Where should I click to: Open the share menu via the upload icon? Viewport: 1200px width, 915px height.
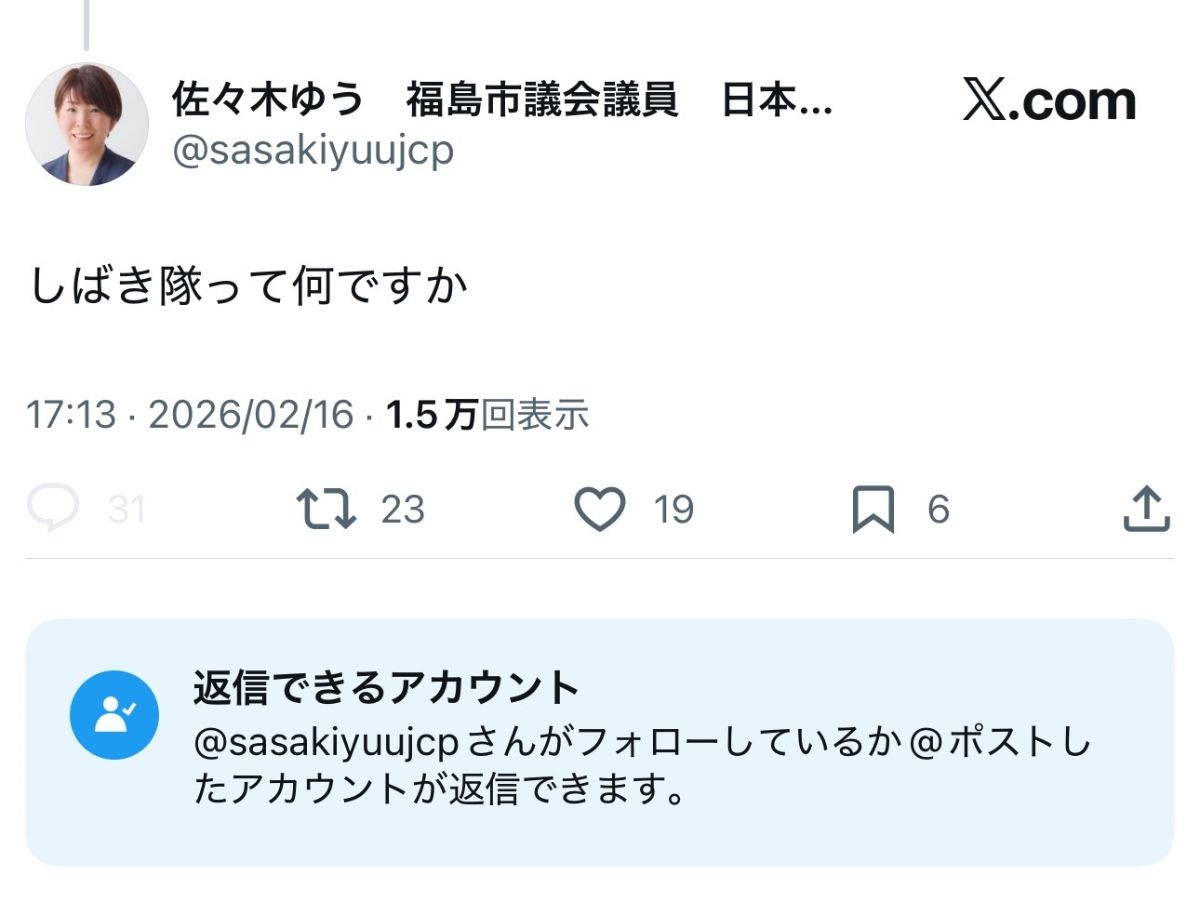[1146, 510]
